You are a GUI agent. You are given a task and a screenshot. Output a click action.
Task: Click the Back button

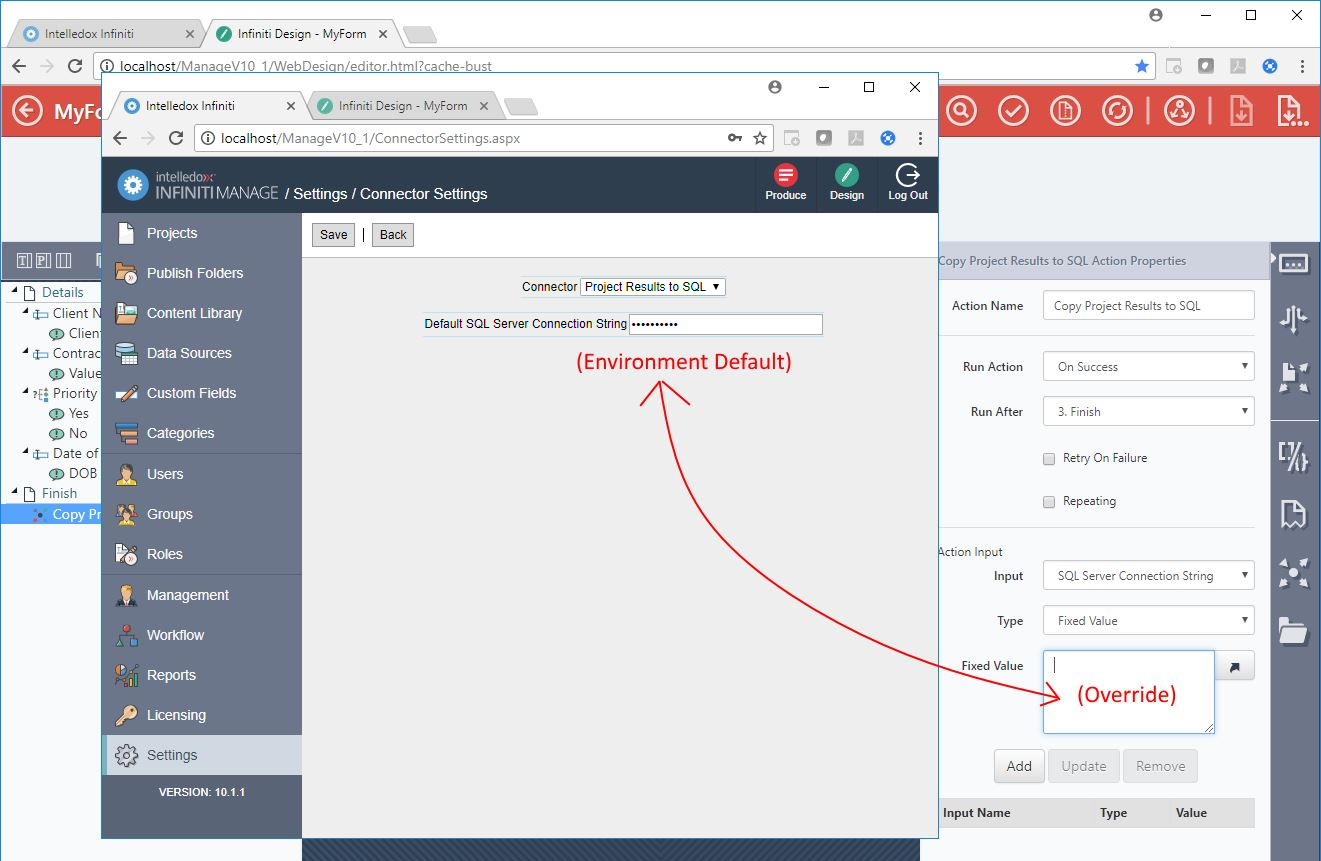393,235
